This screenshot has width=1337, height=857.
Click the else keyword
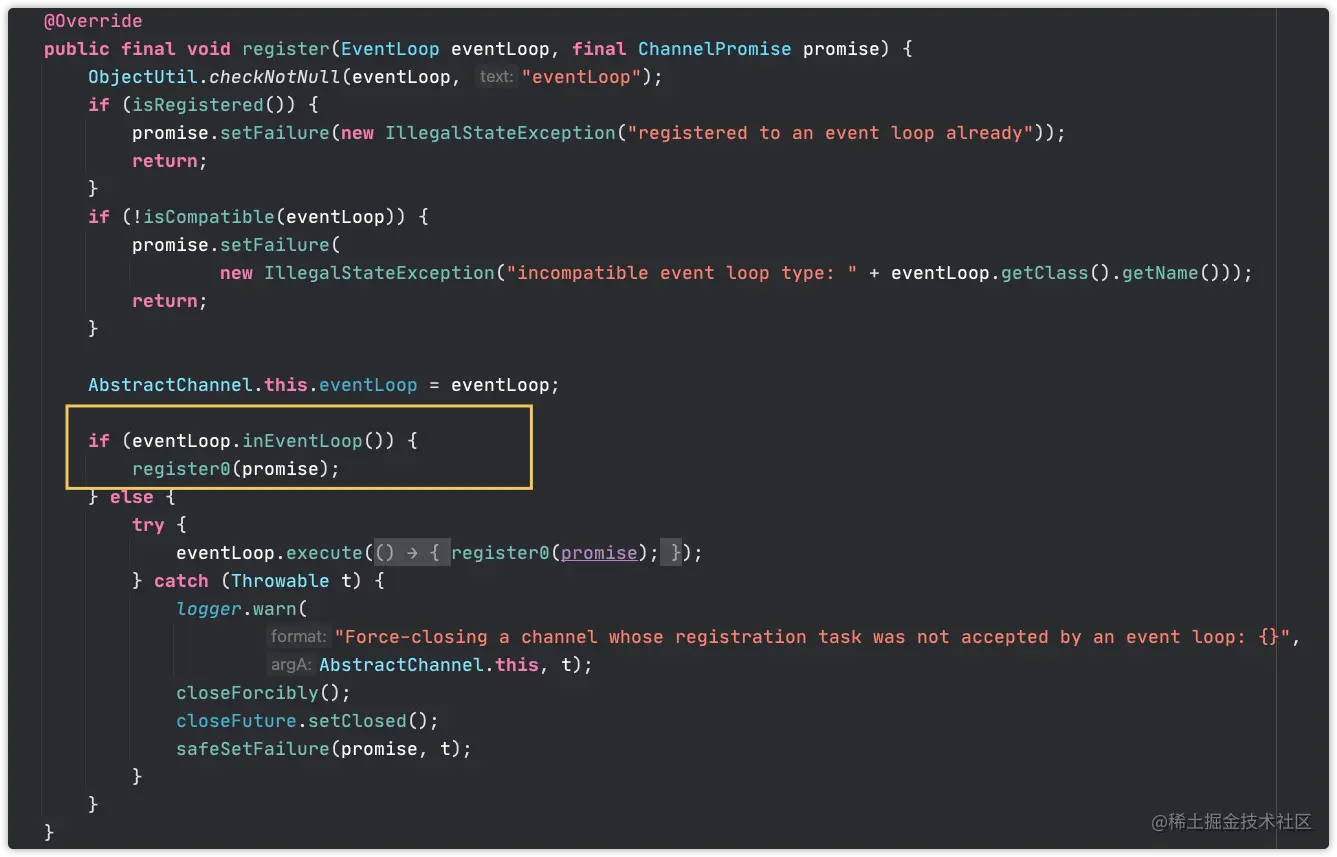[x=132, y=497]
